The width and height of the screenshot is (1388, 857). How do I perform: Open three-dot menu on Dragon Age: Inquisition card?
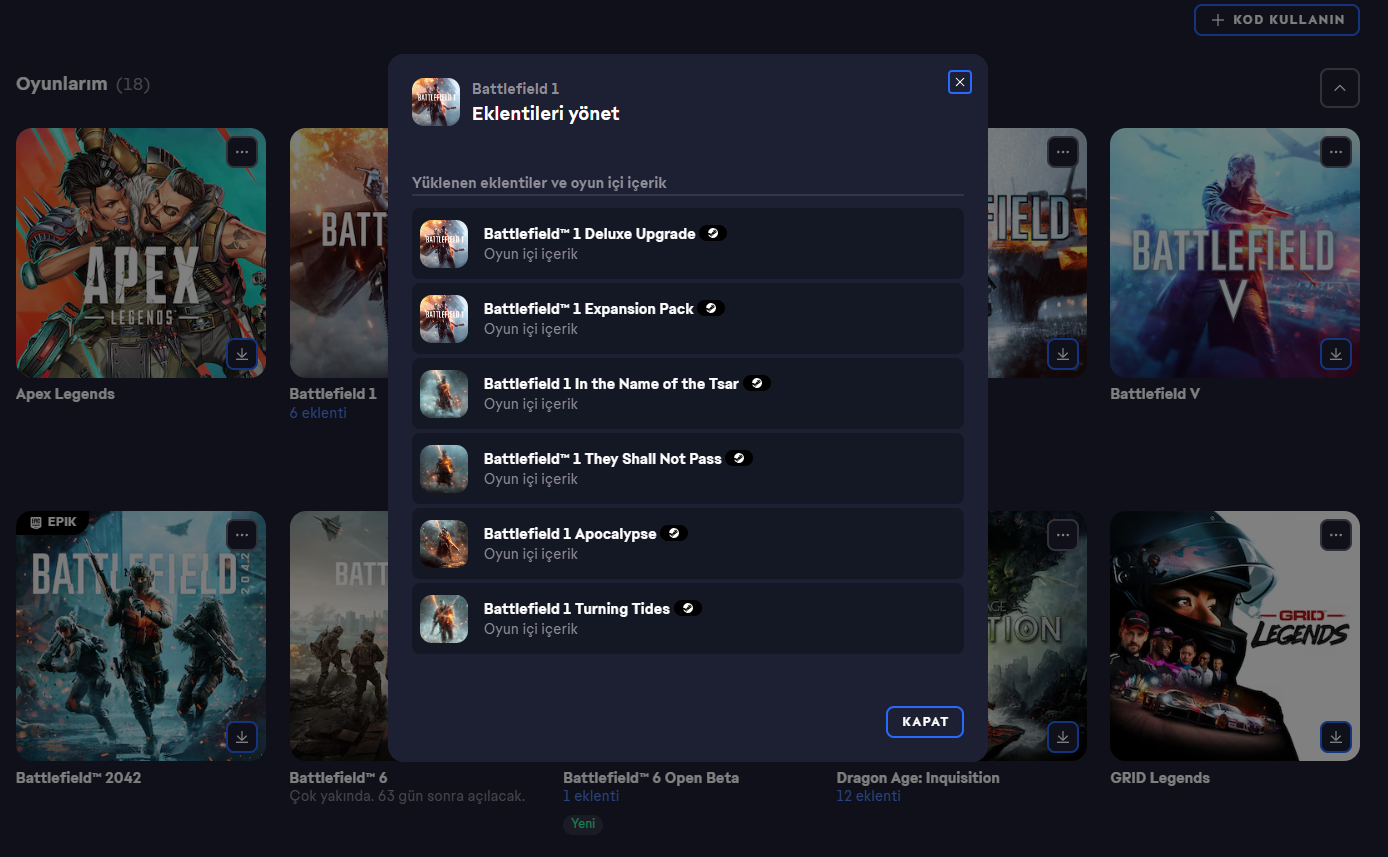(x=1063, y=535)
